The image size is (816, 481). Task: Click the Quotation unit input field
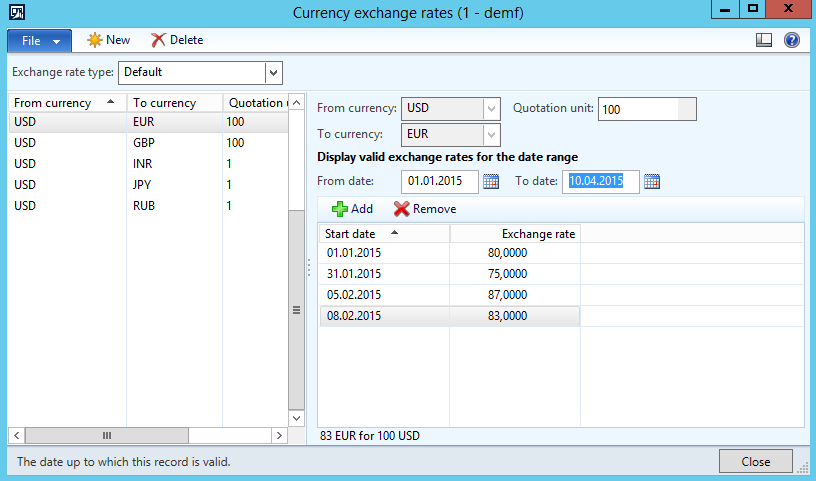[x=638, y=109]
